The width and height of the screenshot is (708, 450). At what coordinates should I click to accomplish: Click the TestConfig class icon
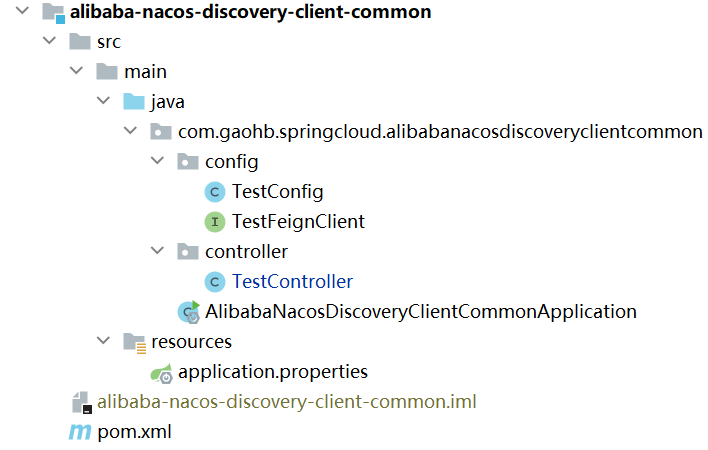pyautogui.click(x=214, y=192)
